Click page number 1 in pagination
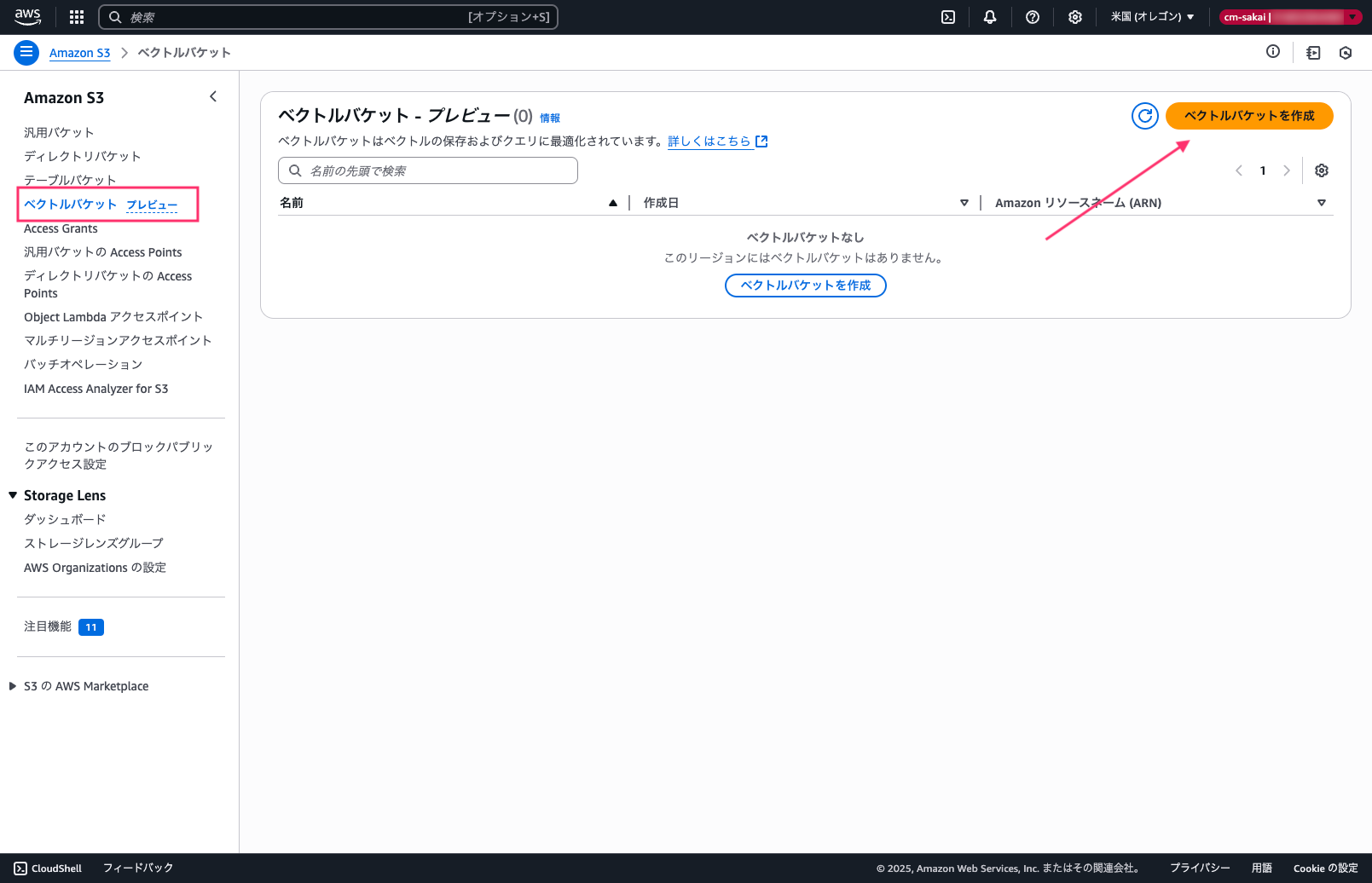 point(1263,170)
